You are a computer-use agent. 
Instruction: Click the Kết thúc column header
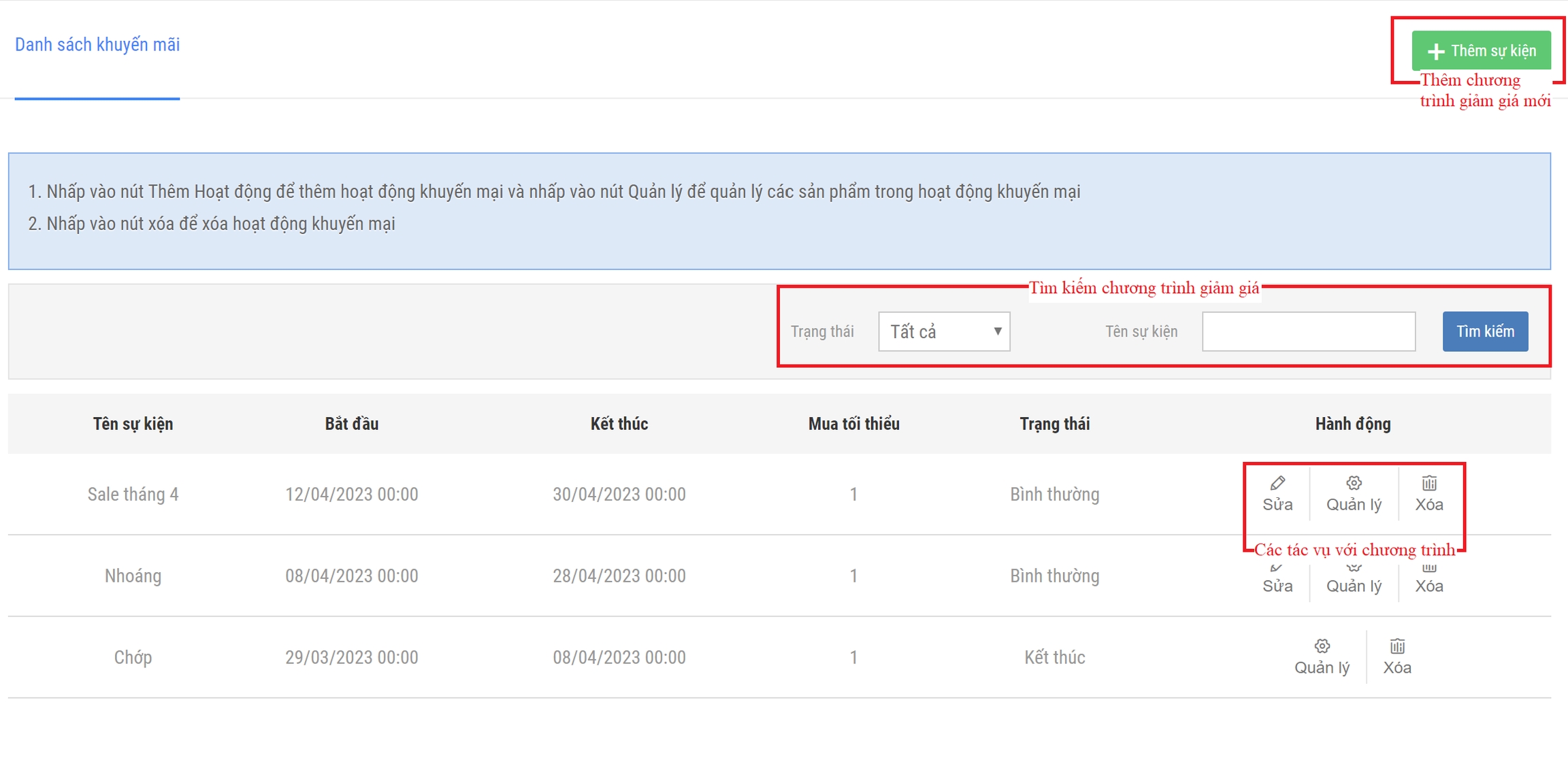click(x=619, y=424)
